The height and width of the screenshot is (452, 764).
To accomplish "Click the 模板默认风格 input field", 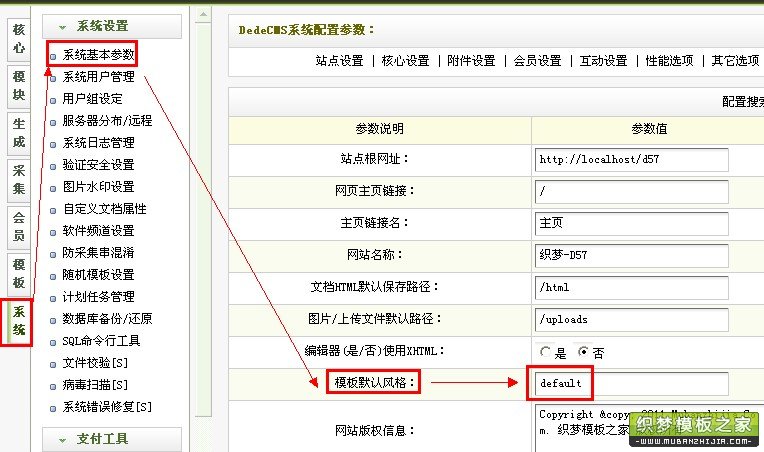I will (x=631, y=384).
